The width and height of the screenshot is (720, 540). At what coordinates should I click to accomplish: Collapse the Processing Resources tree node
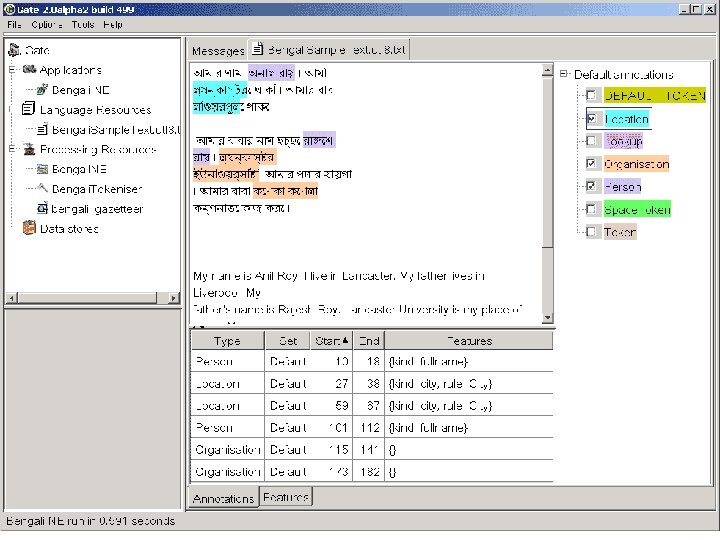tap(12, 149)
